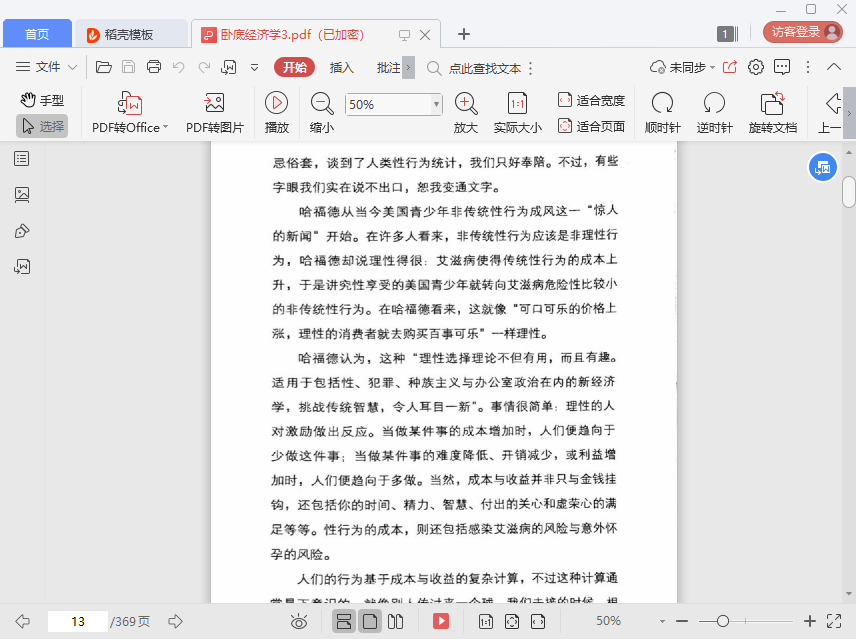Collapse the ribbon with the up chevron
The height and width of the screenshot is (639, 856).
click(834, 67)
